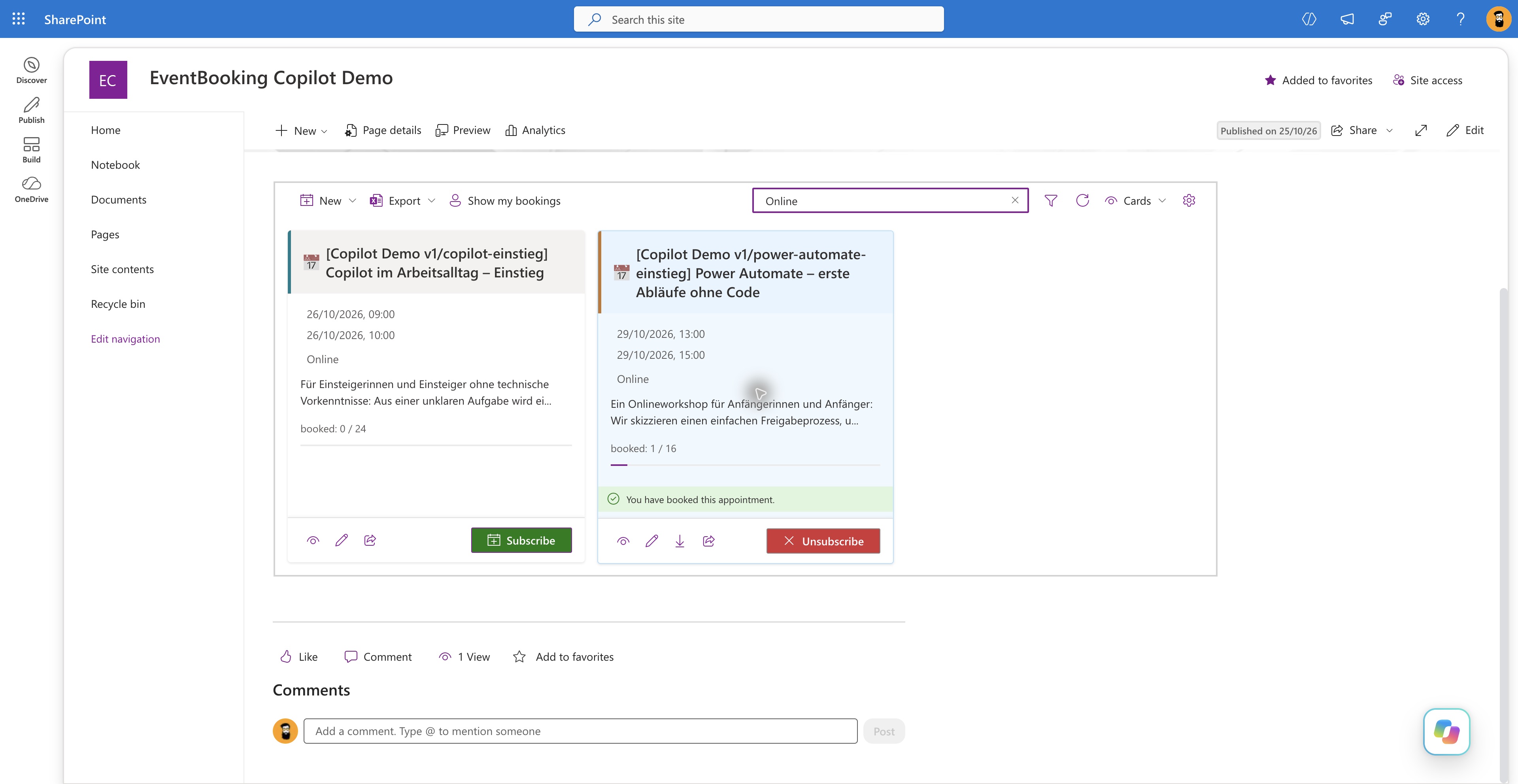Open the SharePoint app launcher waffle
Screen dimensions: 1518x784
point(18,19)
